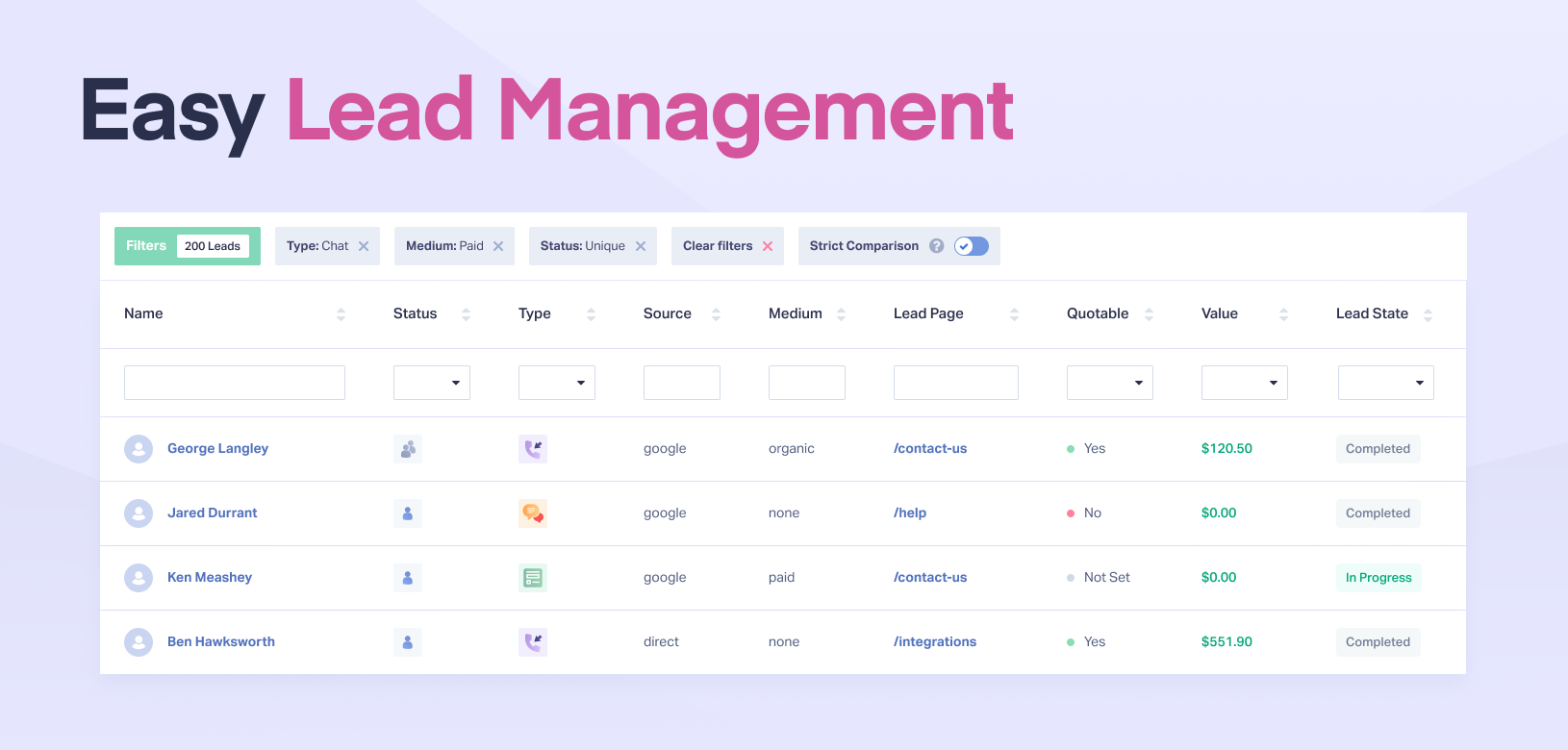1568x750 pixels.
Task: Toggle the Strict Comparison switch
Action: (x=972, y=246)
